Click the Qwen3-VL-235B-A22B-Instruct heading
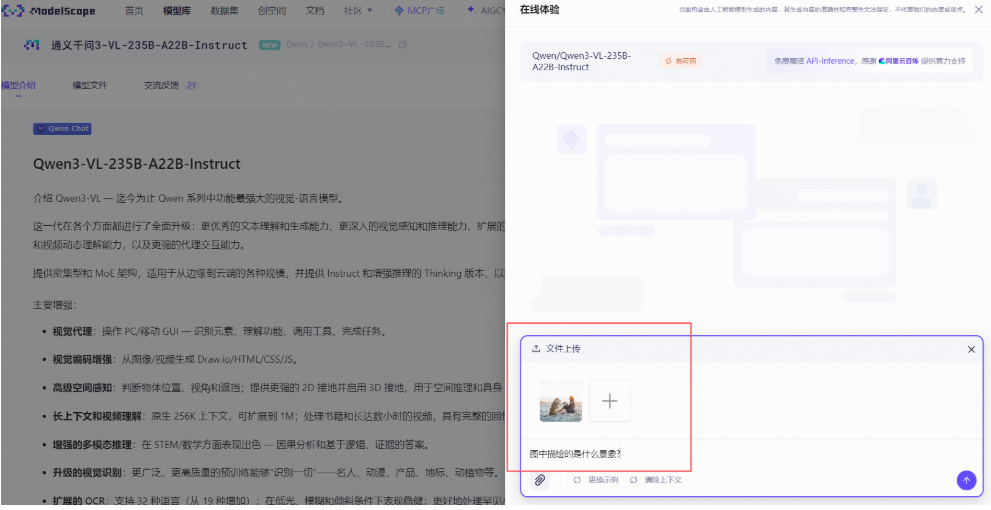The width and height of the screenshot is (991, 510). click(137, 164)
